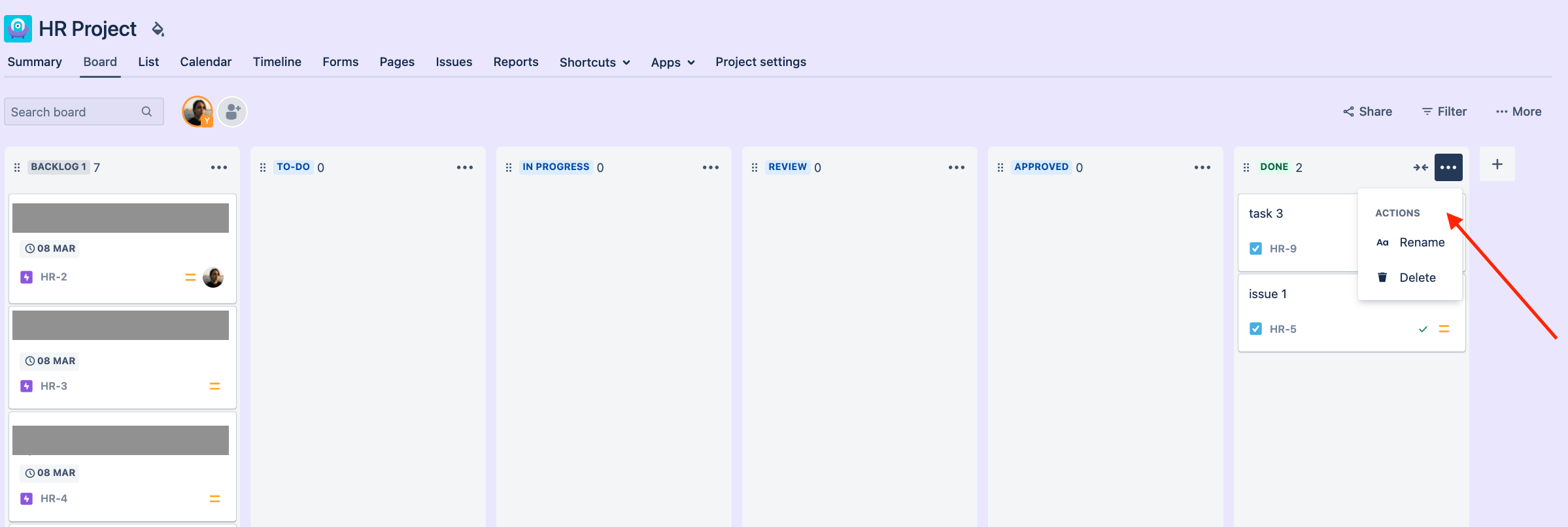Click the HR-5 task type checkbox icon

1255,329
